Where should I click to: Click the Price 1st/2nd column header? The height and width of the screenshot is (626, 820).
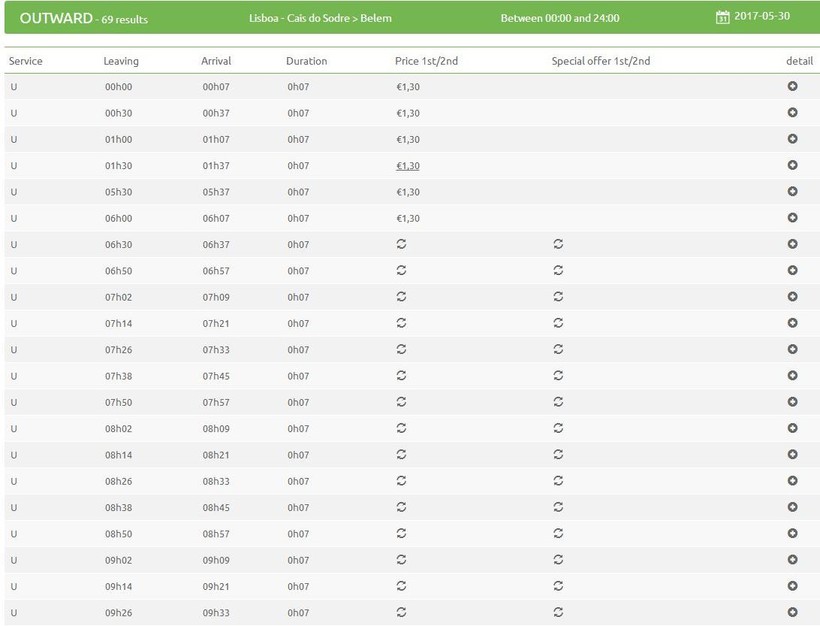(x=426, y=61)
